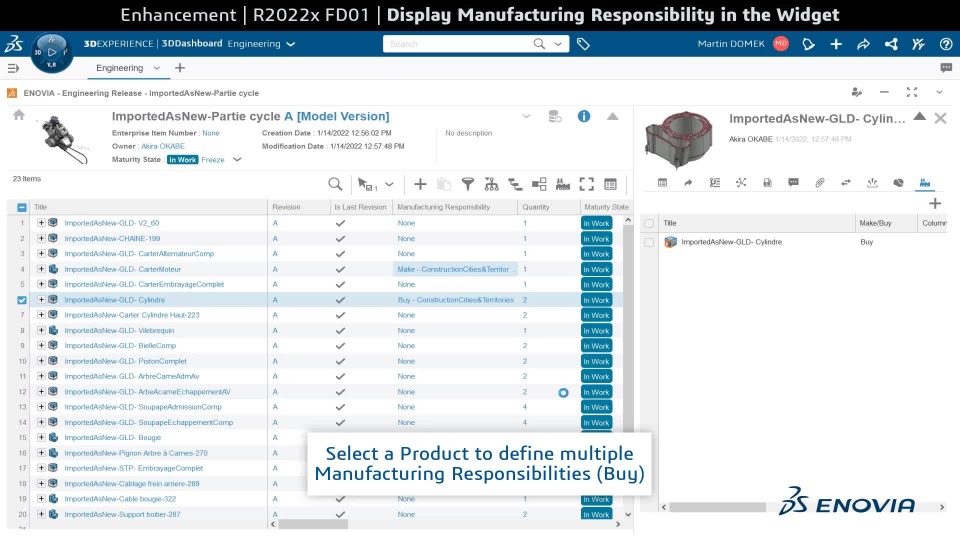Click Make - ConstructionCities&Territor cell
This screenshot has width=960, height=540.
tap(456, 269)
